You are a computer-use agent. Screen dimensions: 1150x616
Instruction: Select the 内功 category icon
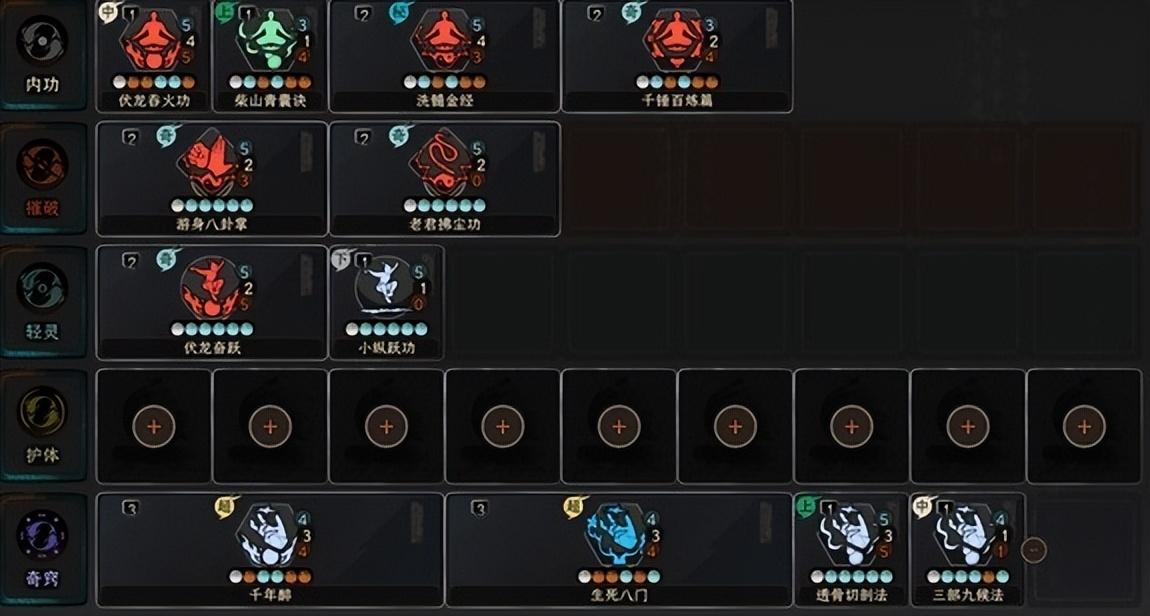43,41
